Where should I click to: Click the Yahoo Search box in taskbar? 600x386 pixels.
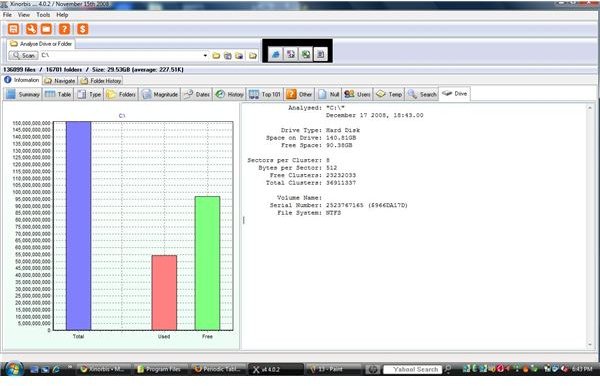(x=412, y=370)
